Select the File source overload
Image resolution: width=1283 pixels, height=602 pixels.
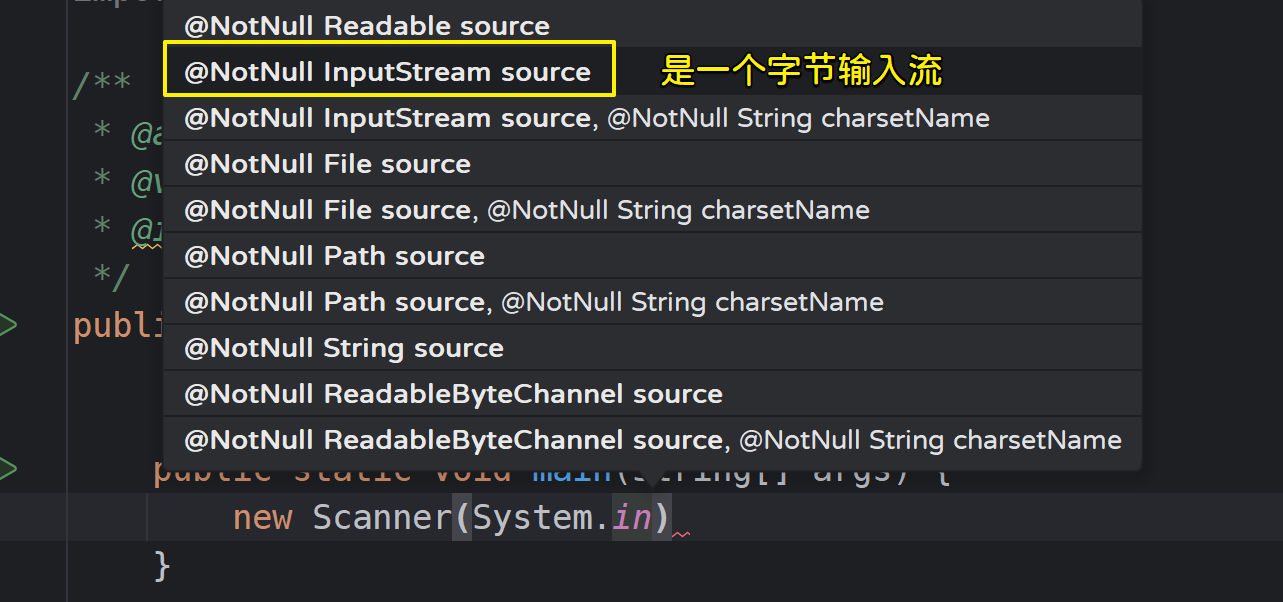click(327, 164)
